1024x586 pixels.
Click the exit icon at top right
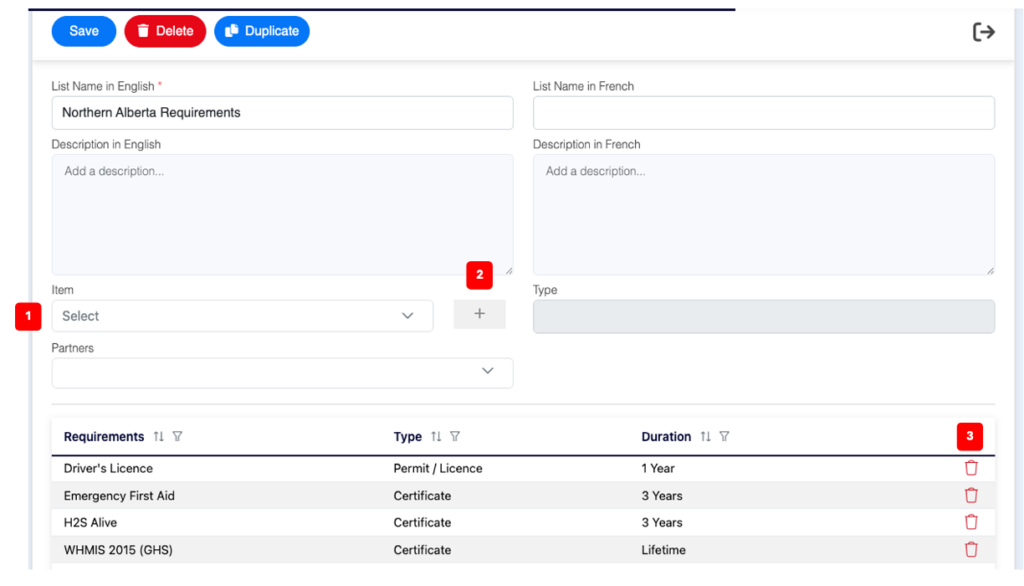coord(984,31)
